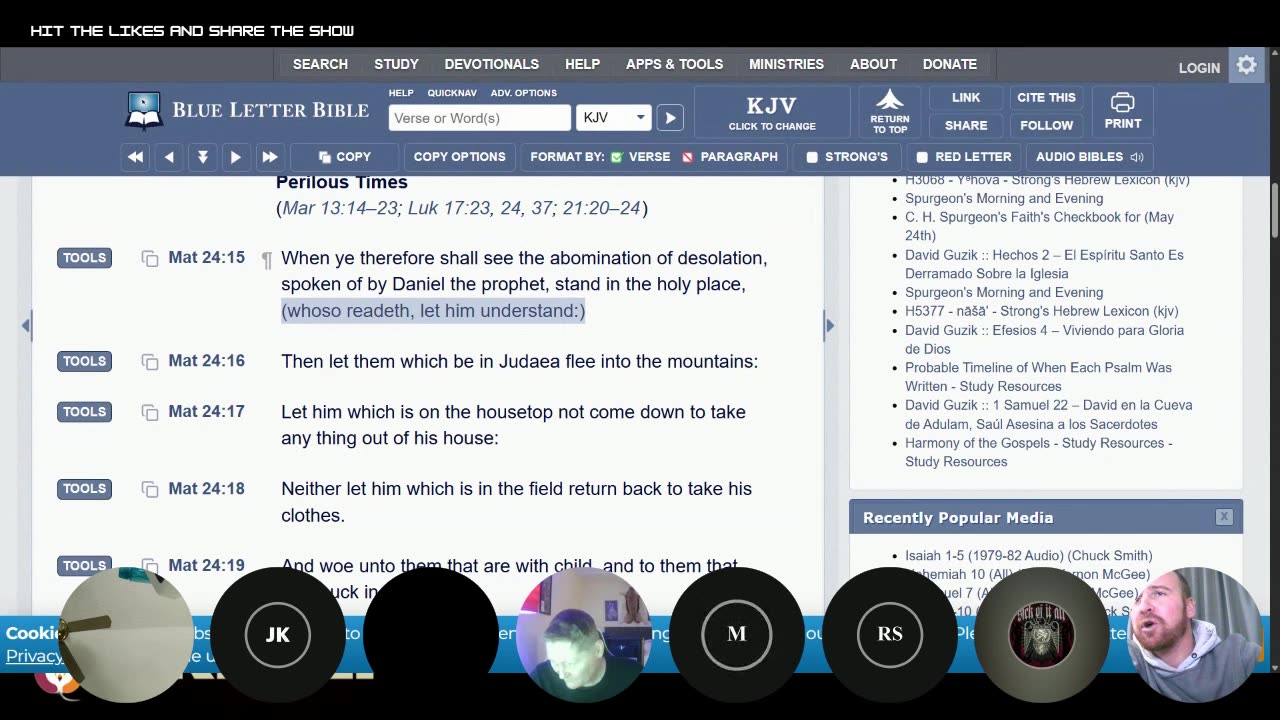
Task: Click the jump-down navigation arrow icon
Action: pyautogui.click(x=203, y=157)
